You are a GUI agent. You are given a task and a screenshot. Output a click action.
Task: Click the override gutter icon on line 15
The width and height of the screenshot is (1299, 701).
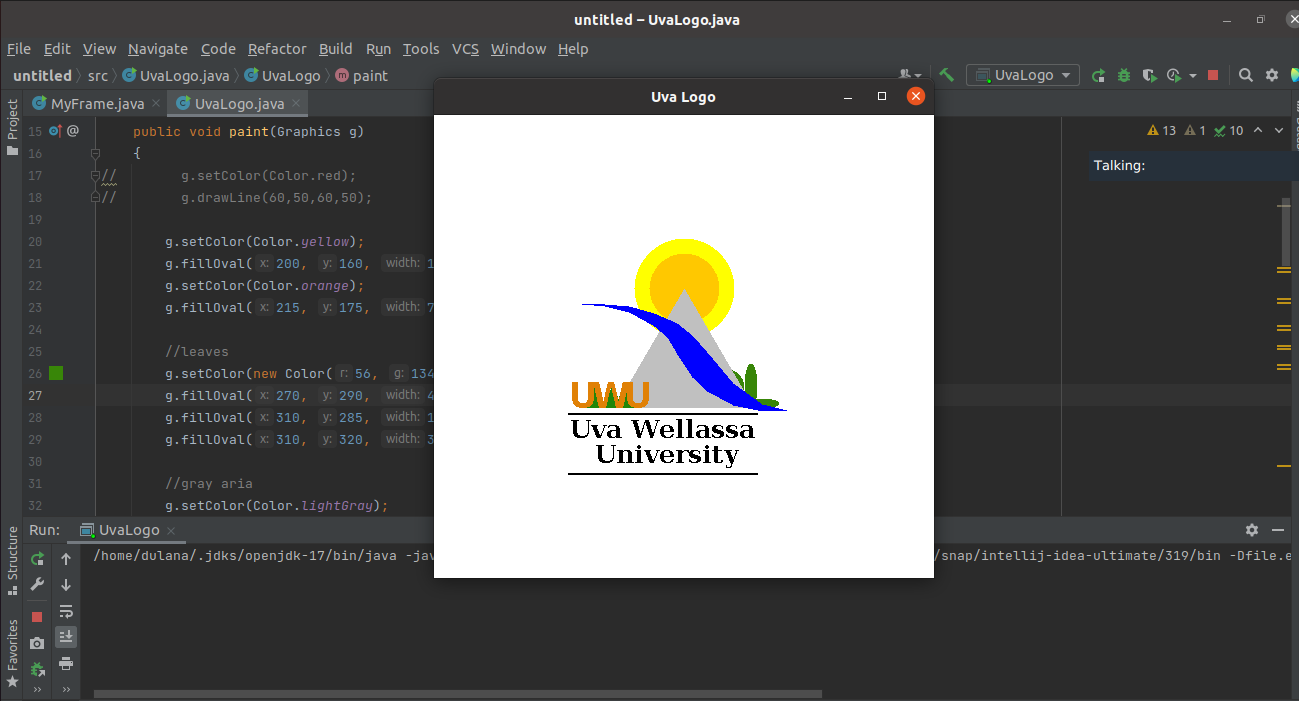pyautogui.click(x=57, y=131)
